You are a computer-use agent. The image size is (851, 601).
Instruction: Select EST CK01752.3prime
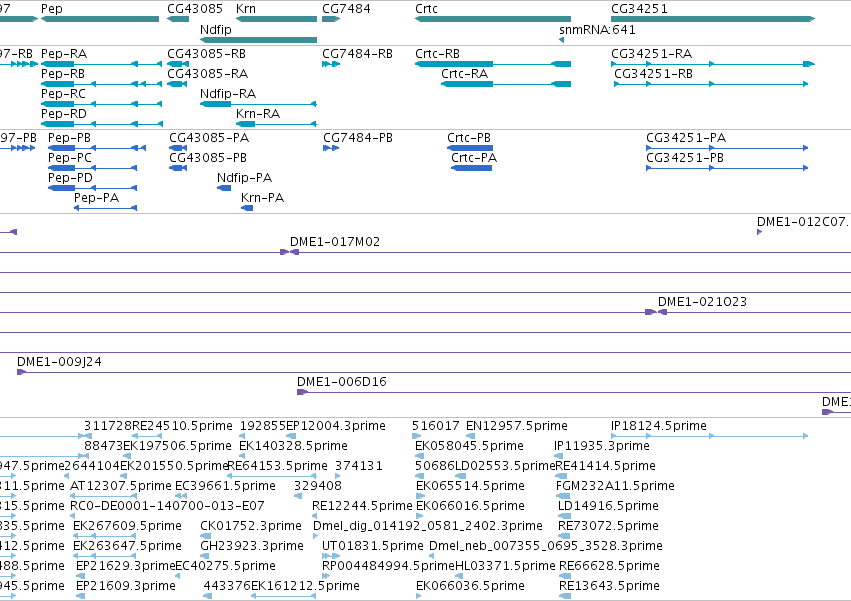click(205, 536)
